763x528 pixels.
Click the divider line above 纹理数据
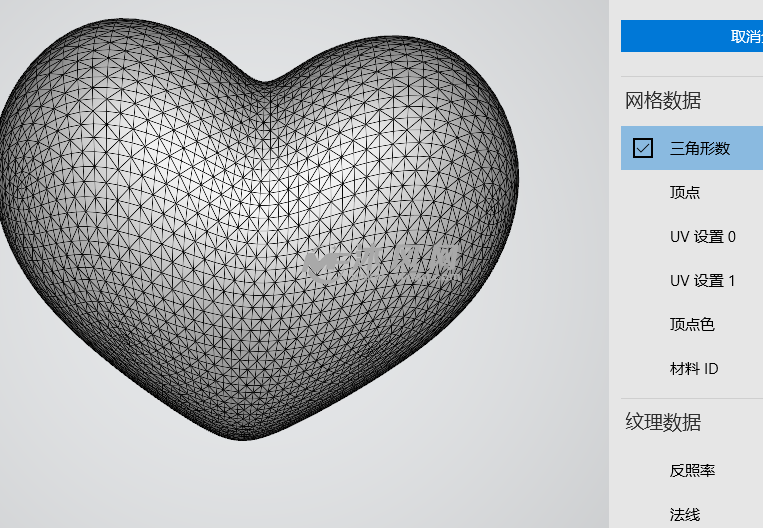tap(691, 398)
